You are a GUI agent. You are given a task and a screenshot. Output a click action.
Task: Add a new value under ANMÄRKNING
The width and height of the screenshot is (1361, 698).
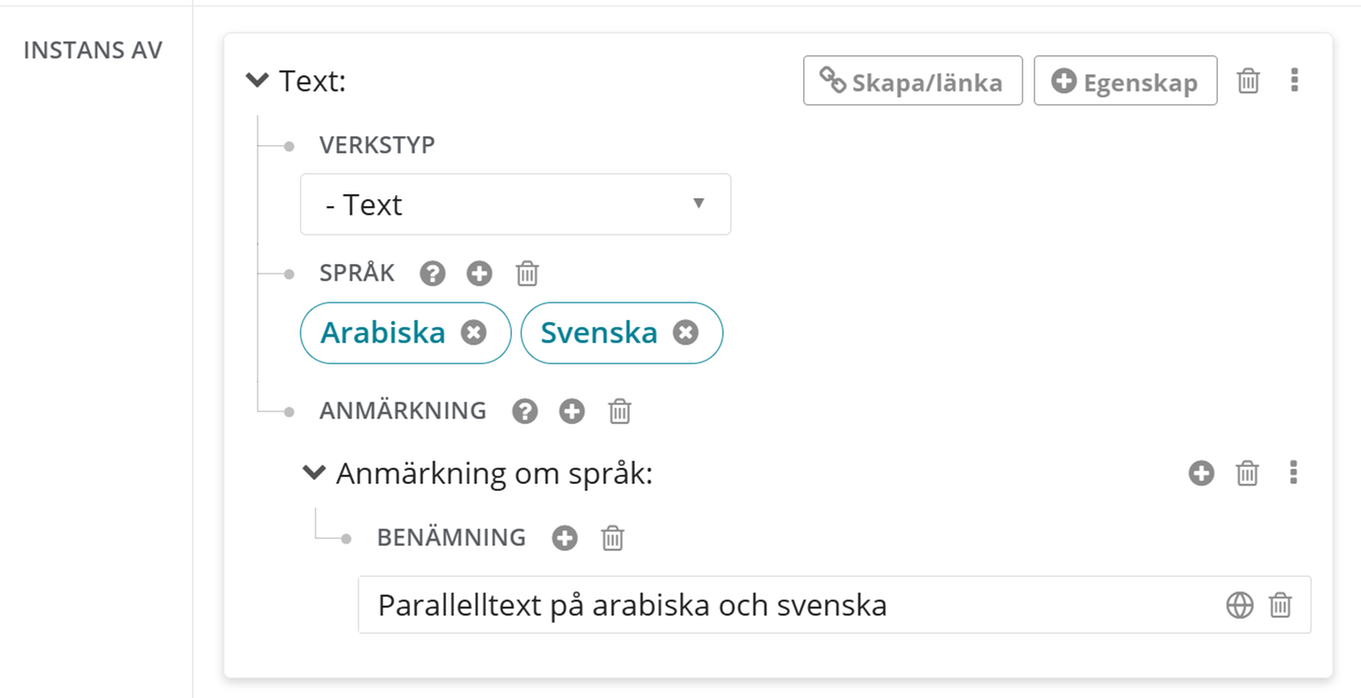click(571, 411)
